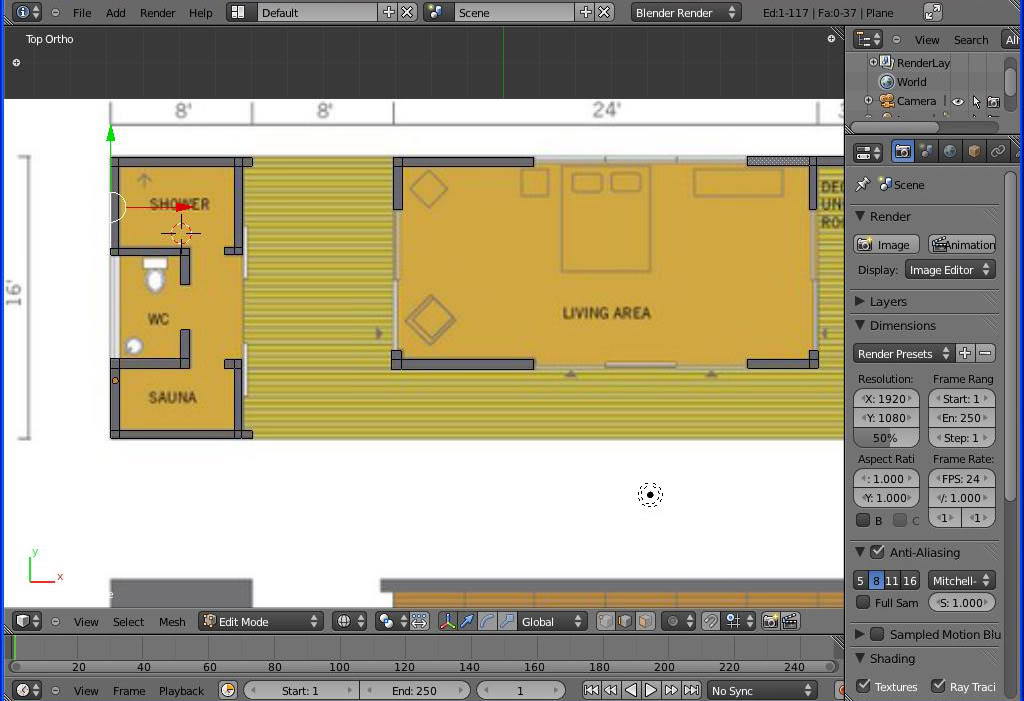The width and height of the screenshot is (1024, 701).
Task: Open the Render menu in top bar
Action: [x=157, y=13]
